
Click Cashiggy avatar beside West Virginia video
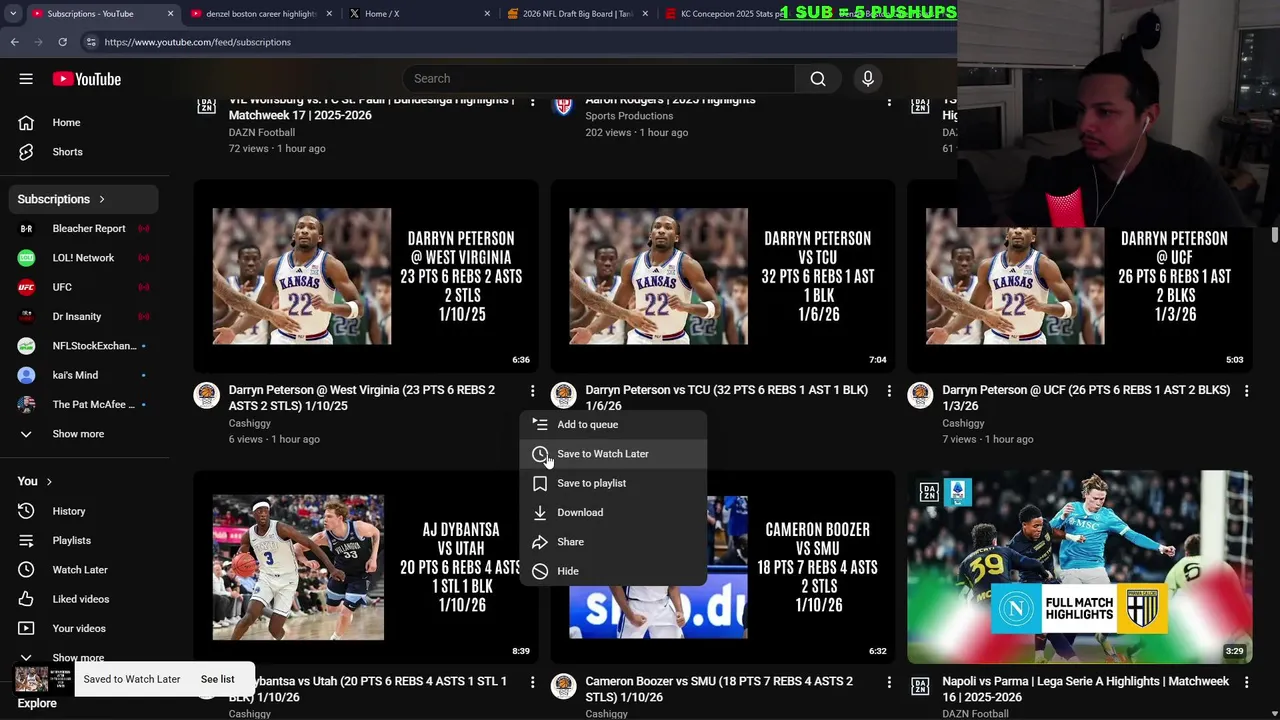pos(206,395)
